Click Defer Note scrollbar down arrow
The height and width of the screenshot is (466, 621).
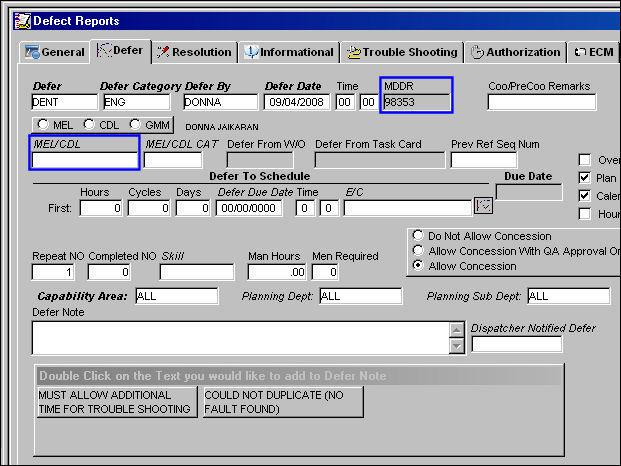457,346
